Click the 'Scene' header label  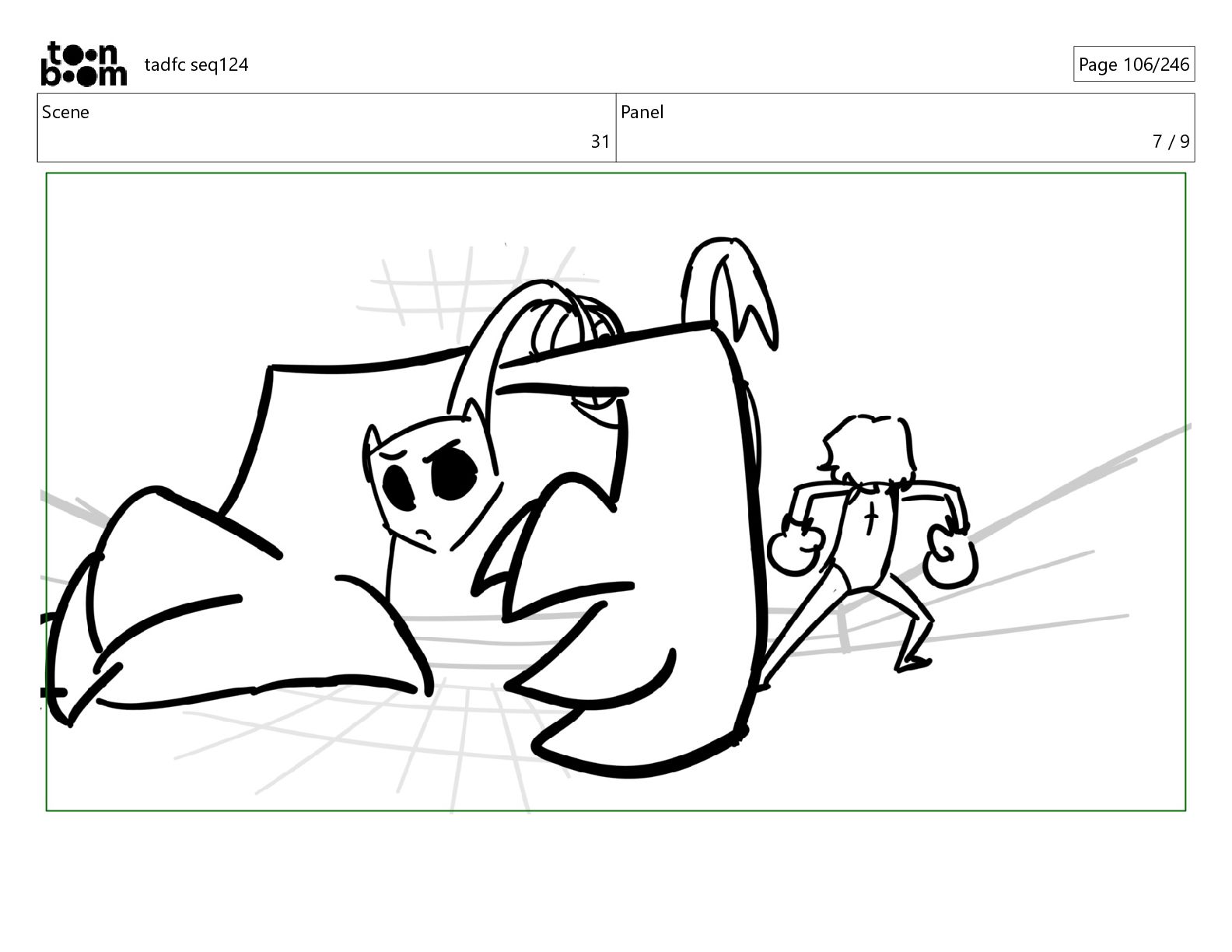click(65, 112)
